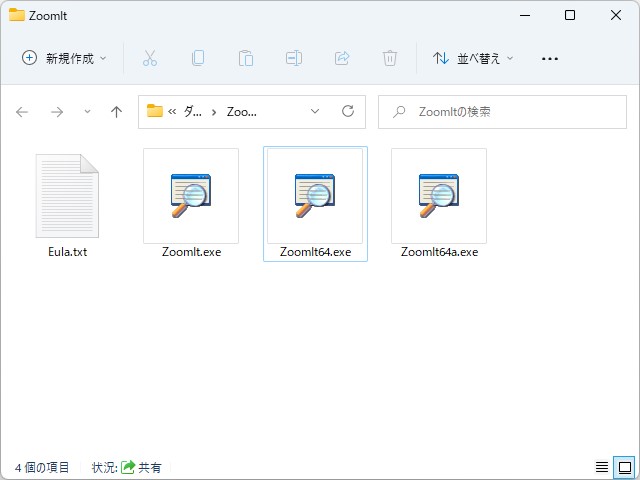Go forward with the right arrow
Screen dimensions: 640x480
57,112
